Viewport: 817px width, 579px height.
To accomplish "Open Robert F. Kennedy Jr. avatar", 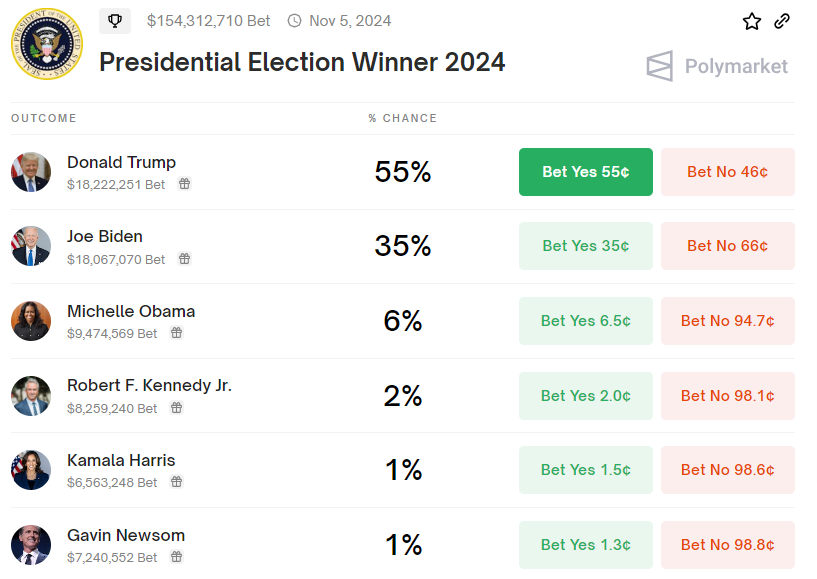I will (31, 396).
